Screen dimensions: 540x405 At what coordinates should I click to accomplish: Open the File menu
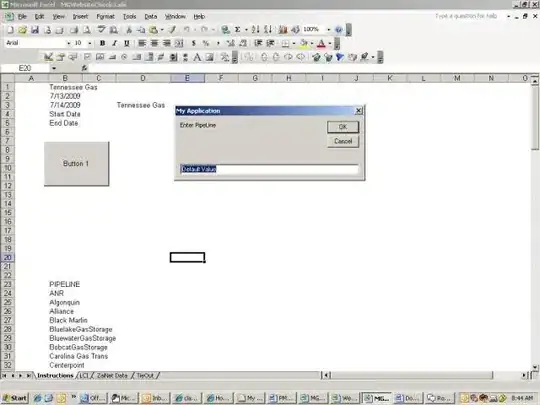click(x=22, y=17)
